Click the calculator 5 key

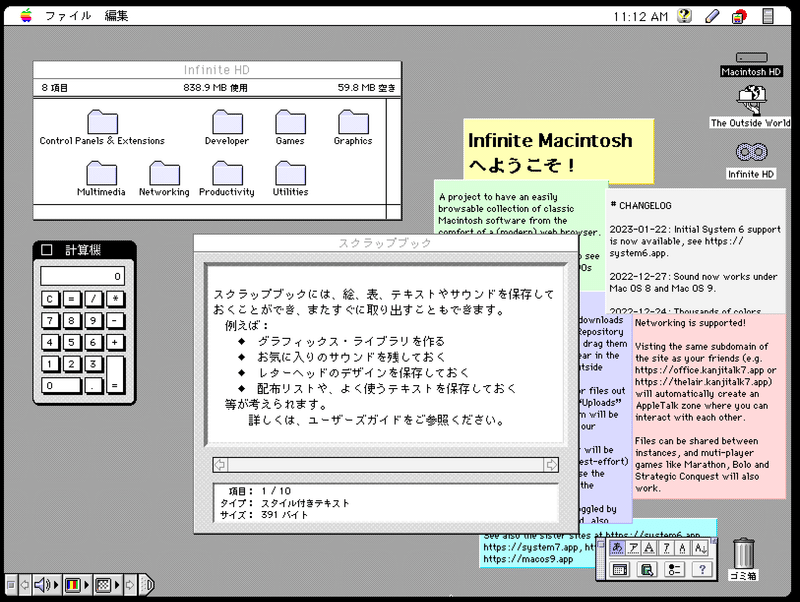71,342
